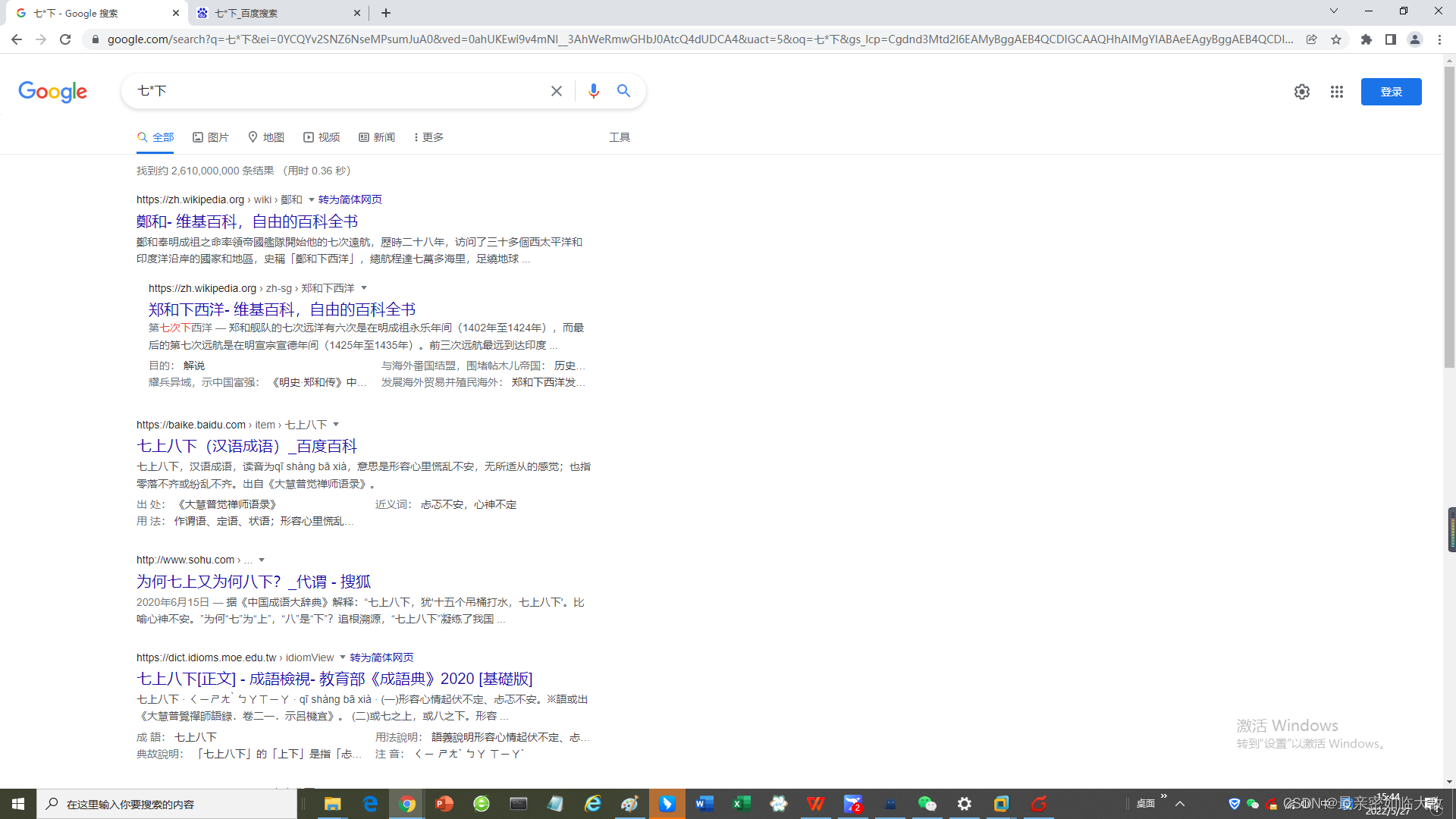Click the blue search magnifier icon
The width and height of the screenshot is (1456, 819).
(623, 91)
